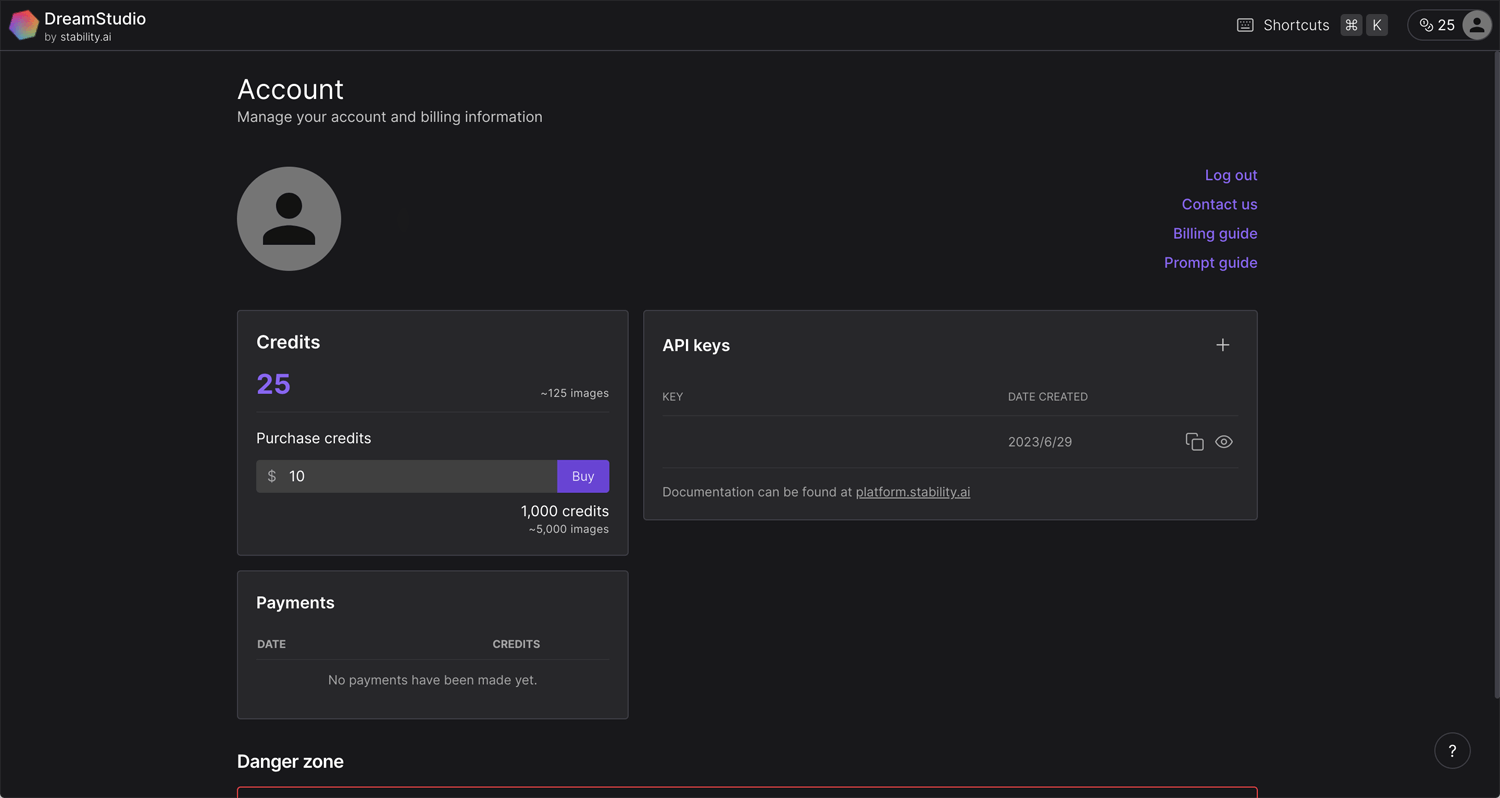This screenshot has height=798, width=1500.
Task: Click the page vertical scrollbar
Action: [x=1496, y=375]
